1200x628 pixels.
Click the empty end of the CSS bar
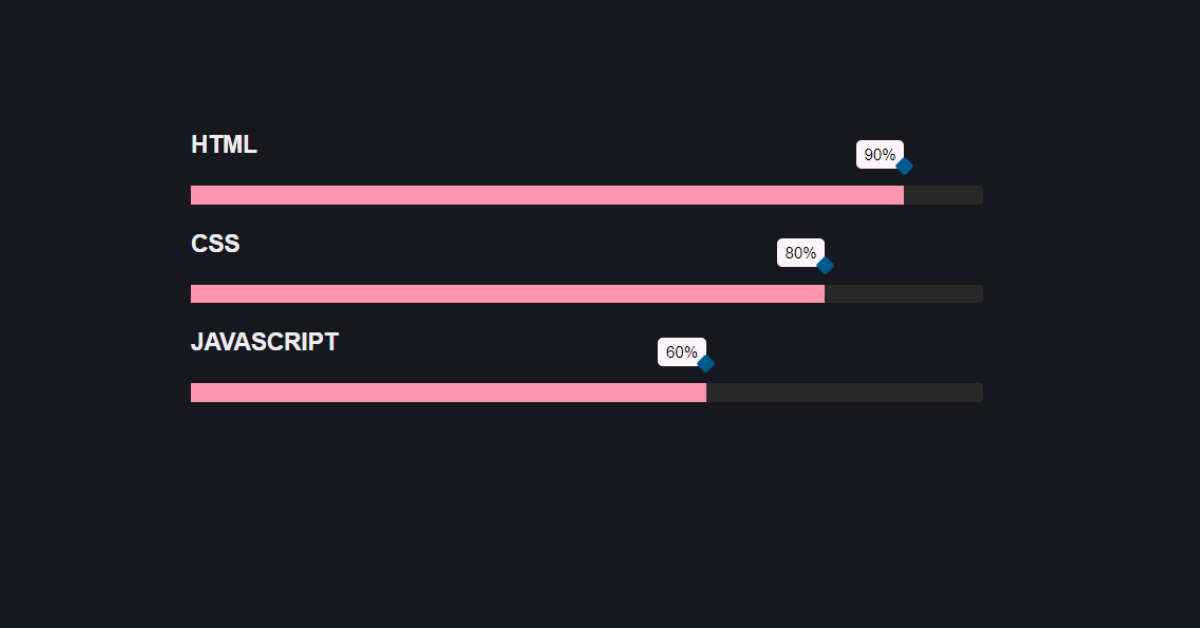[x=905, y=293]
